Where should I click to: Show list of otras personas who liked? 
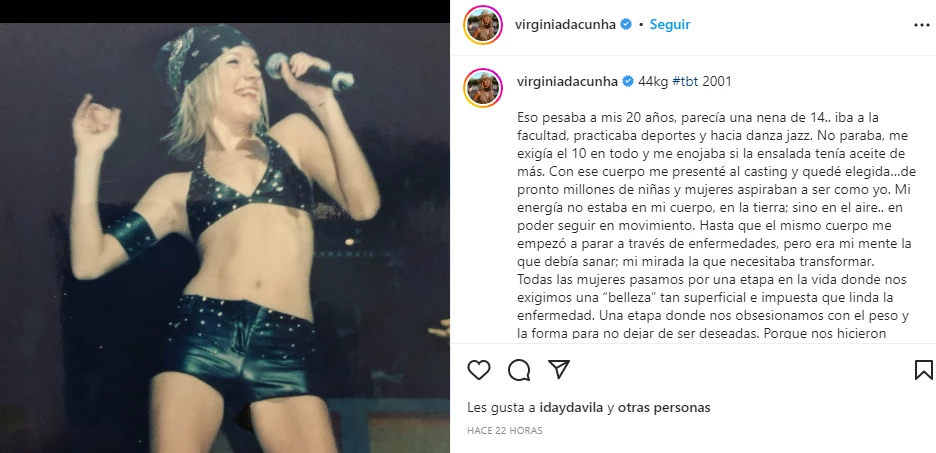pyautogui.click(x=664, y=408)
